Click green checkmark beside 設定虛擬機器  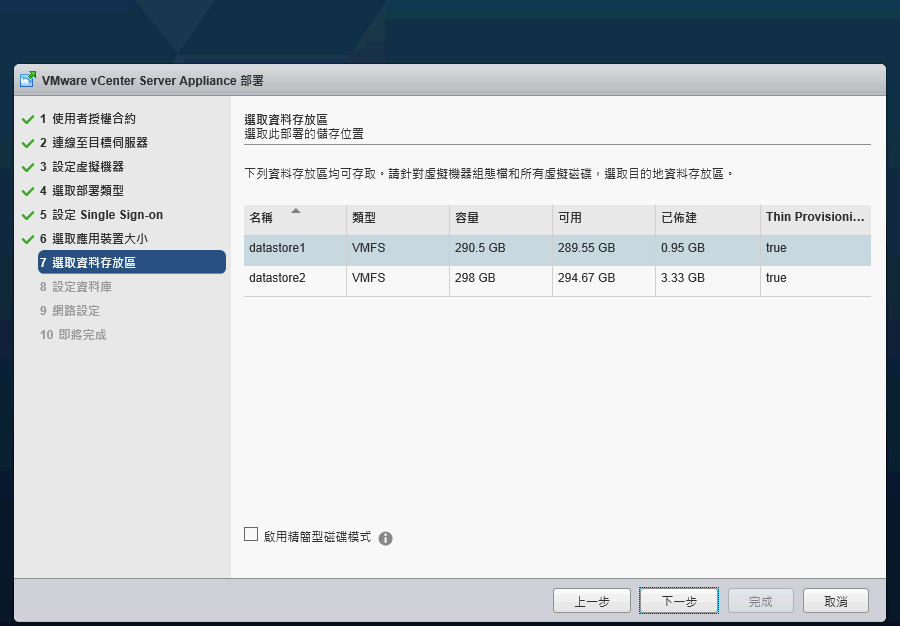coord(28,168)
